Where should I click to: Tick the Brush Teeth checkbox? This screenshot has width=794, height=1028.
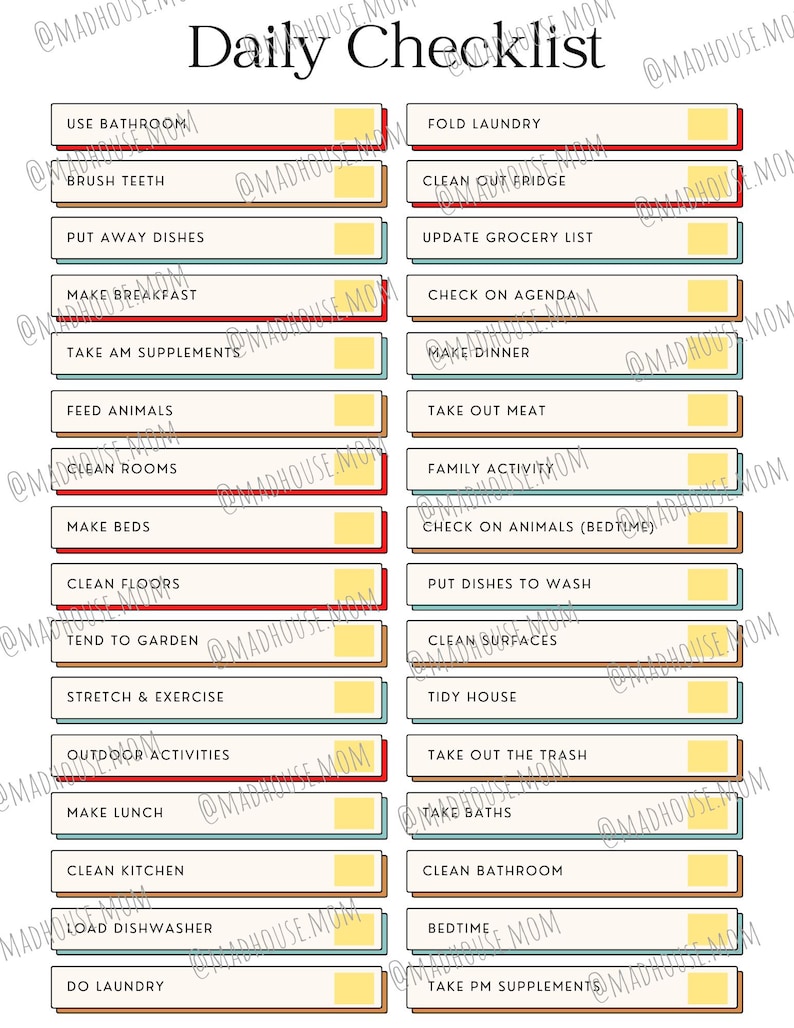(x=354, y=182)
